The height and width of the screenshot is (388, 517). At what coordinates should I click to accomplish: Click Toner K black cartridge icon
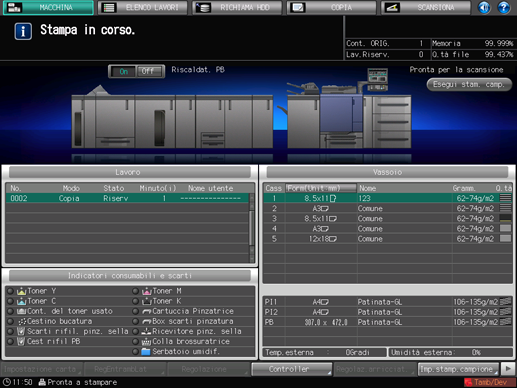(147, 301)
